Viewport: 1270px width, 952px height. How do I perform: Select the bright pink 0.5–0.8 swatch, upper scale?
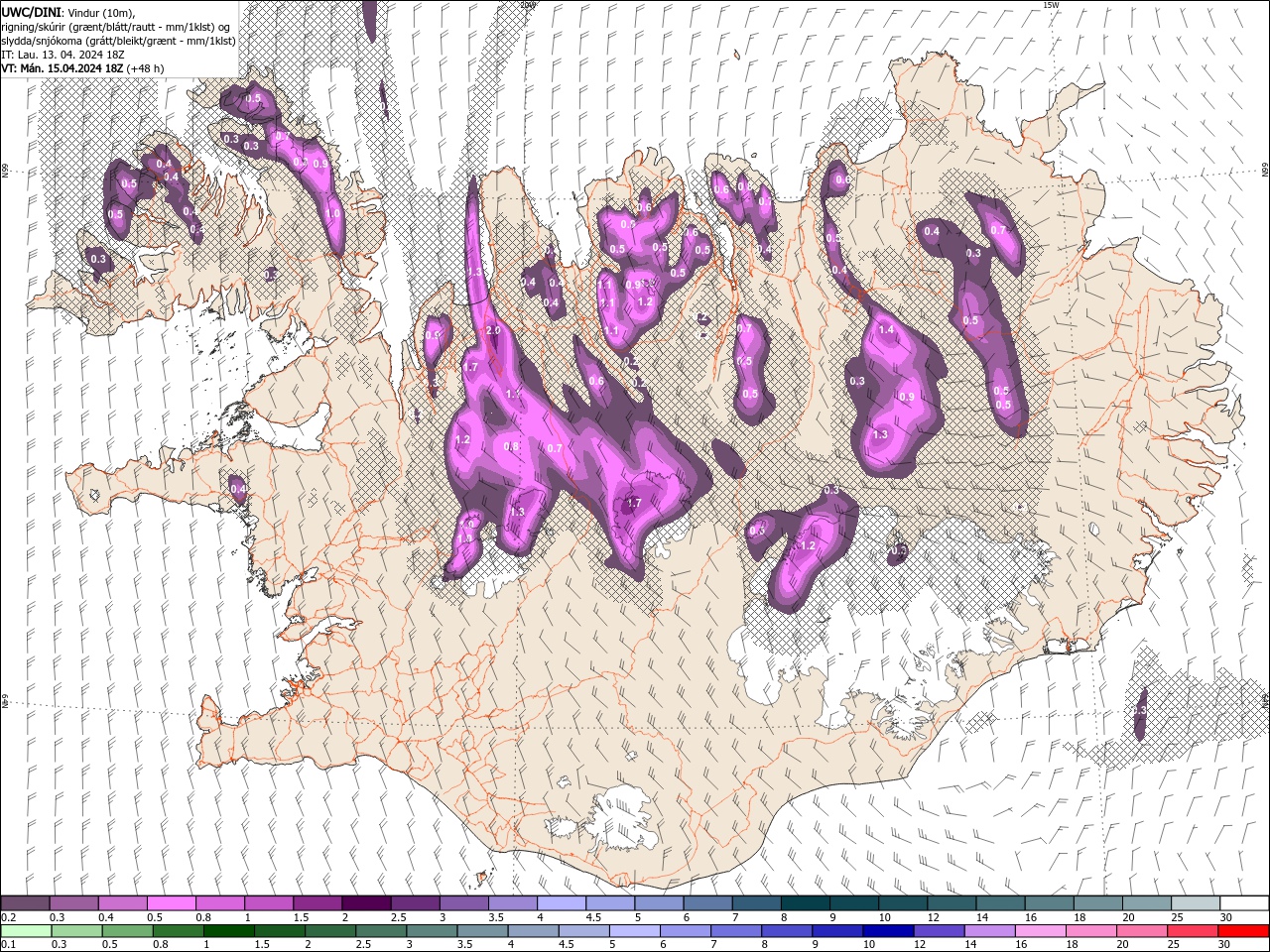pos(171,902)
